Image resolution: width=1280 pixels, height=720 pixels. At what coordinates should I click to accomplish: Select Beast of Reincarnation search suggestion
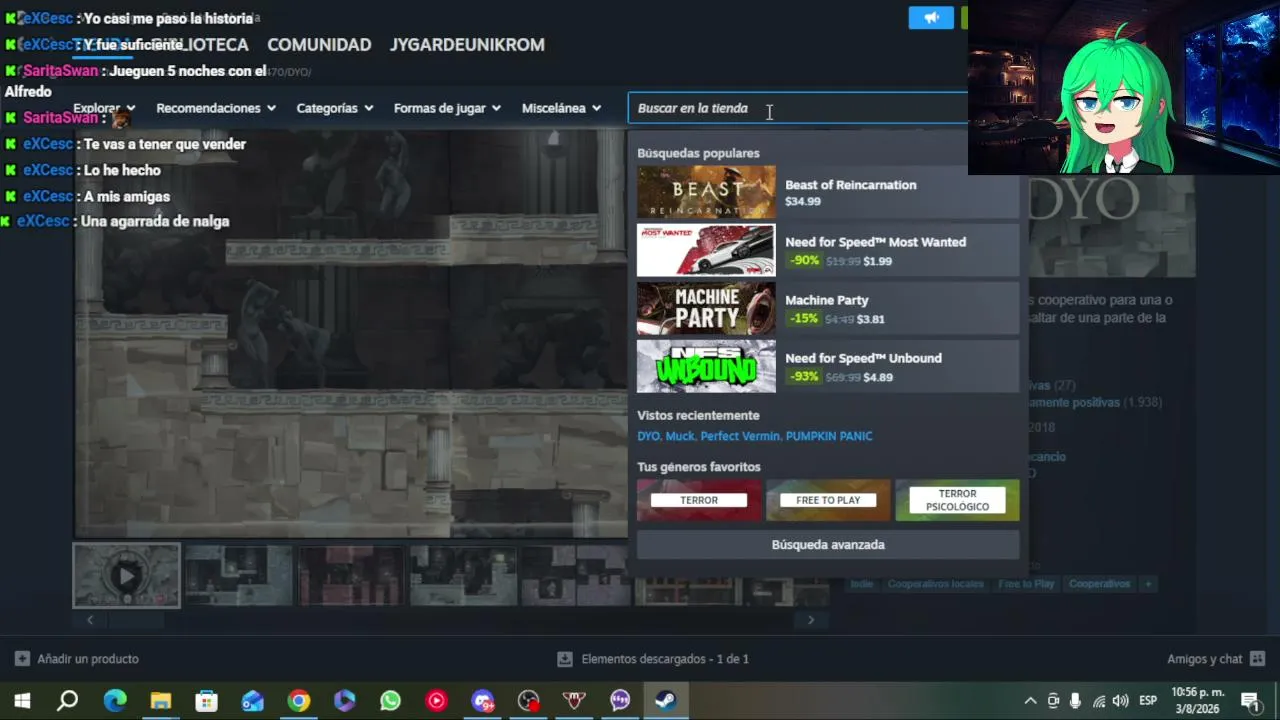[828, 192]
